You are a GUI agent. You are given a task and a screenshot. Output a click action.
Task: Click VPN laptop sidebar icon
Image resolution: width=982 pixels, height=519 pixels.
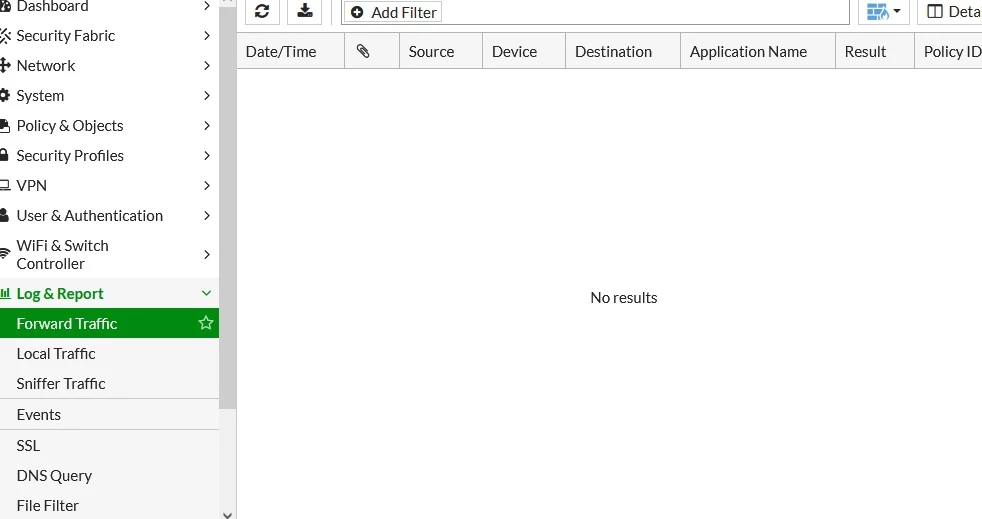pyautogui.click(x=5, y=186)
